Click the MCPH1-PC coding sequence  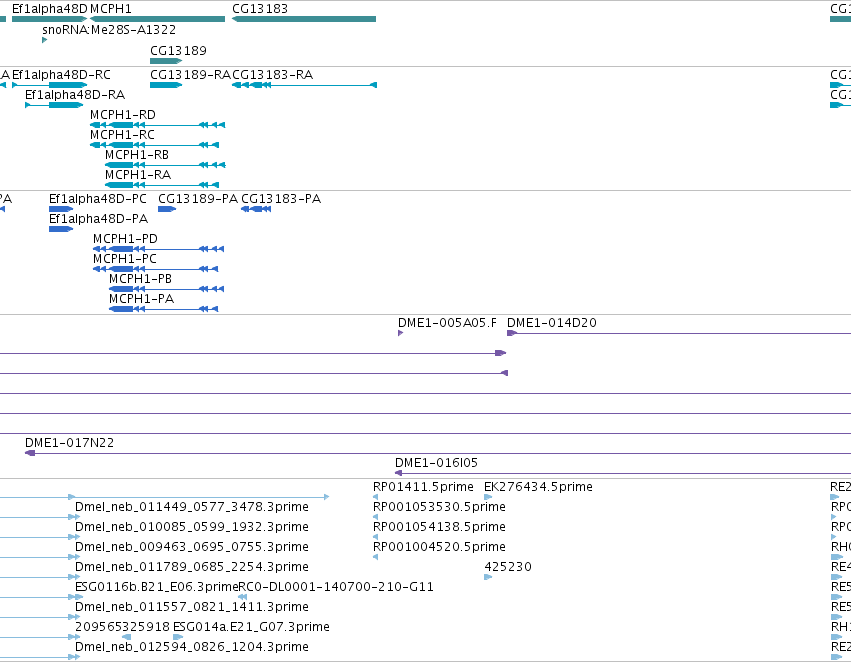pos(156,269)
